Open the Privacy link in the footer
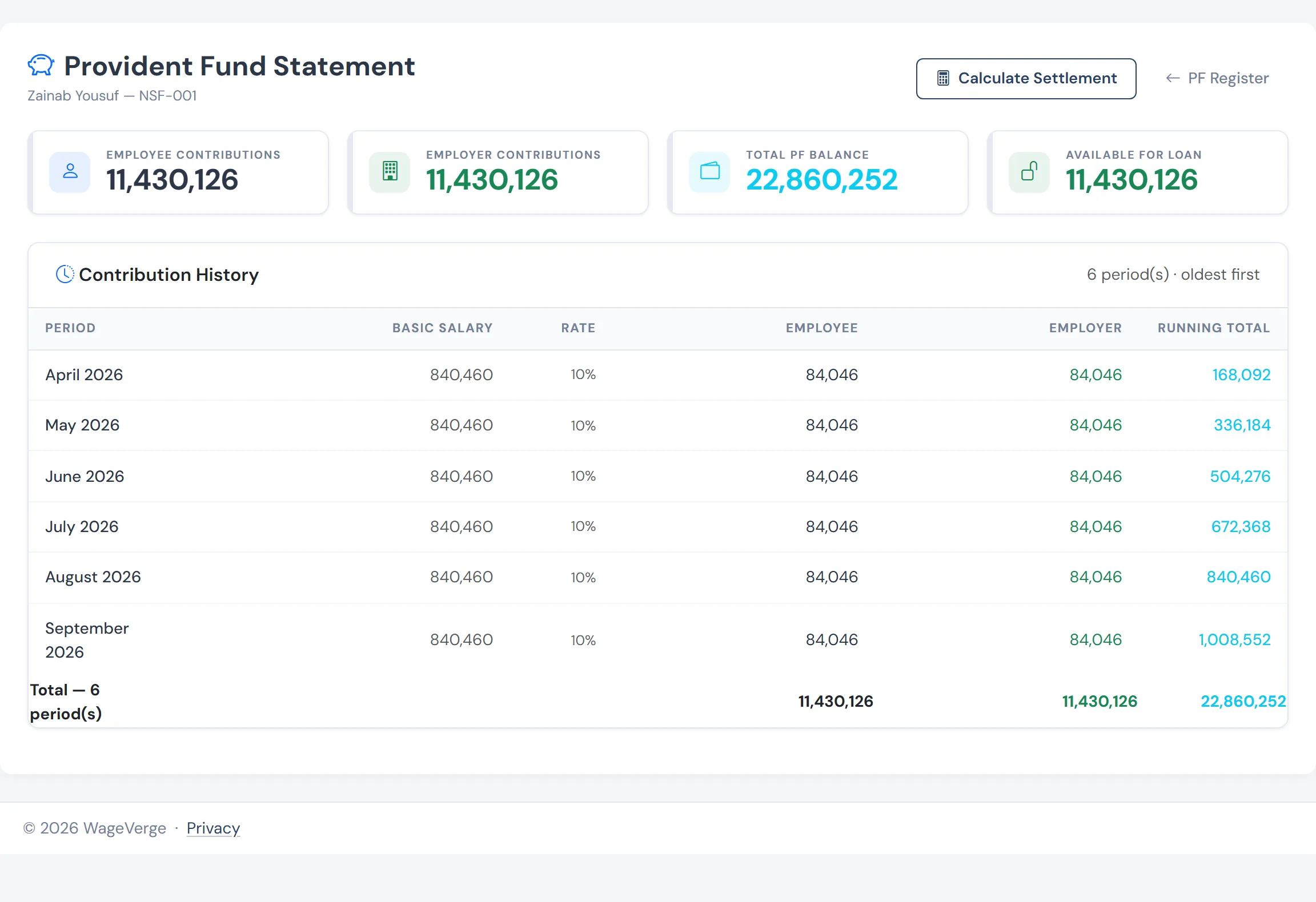The image size is (1316, 902). (x=213, y=828)
